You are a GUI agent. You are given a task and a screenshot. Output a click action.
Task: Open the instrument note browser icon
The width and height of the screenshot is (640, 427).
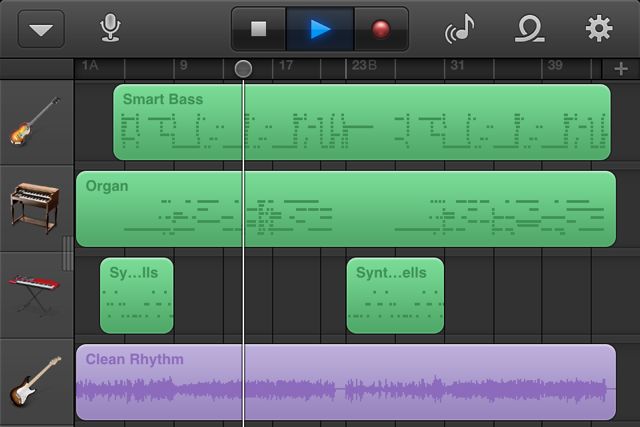[x=460, y=29]
